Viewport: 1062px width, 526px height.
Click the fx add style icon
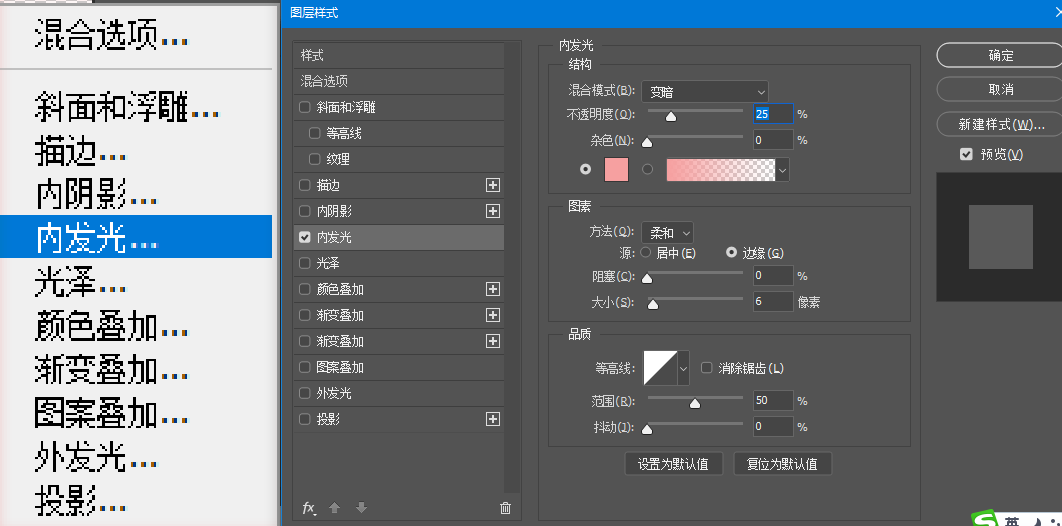pyautogui.click(x=309, y=508)
